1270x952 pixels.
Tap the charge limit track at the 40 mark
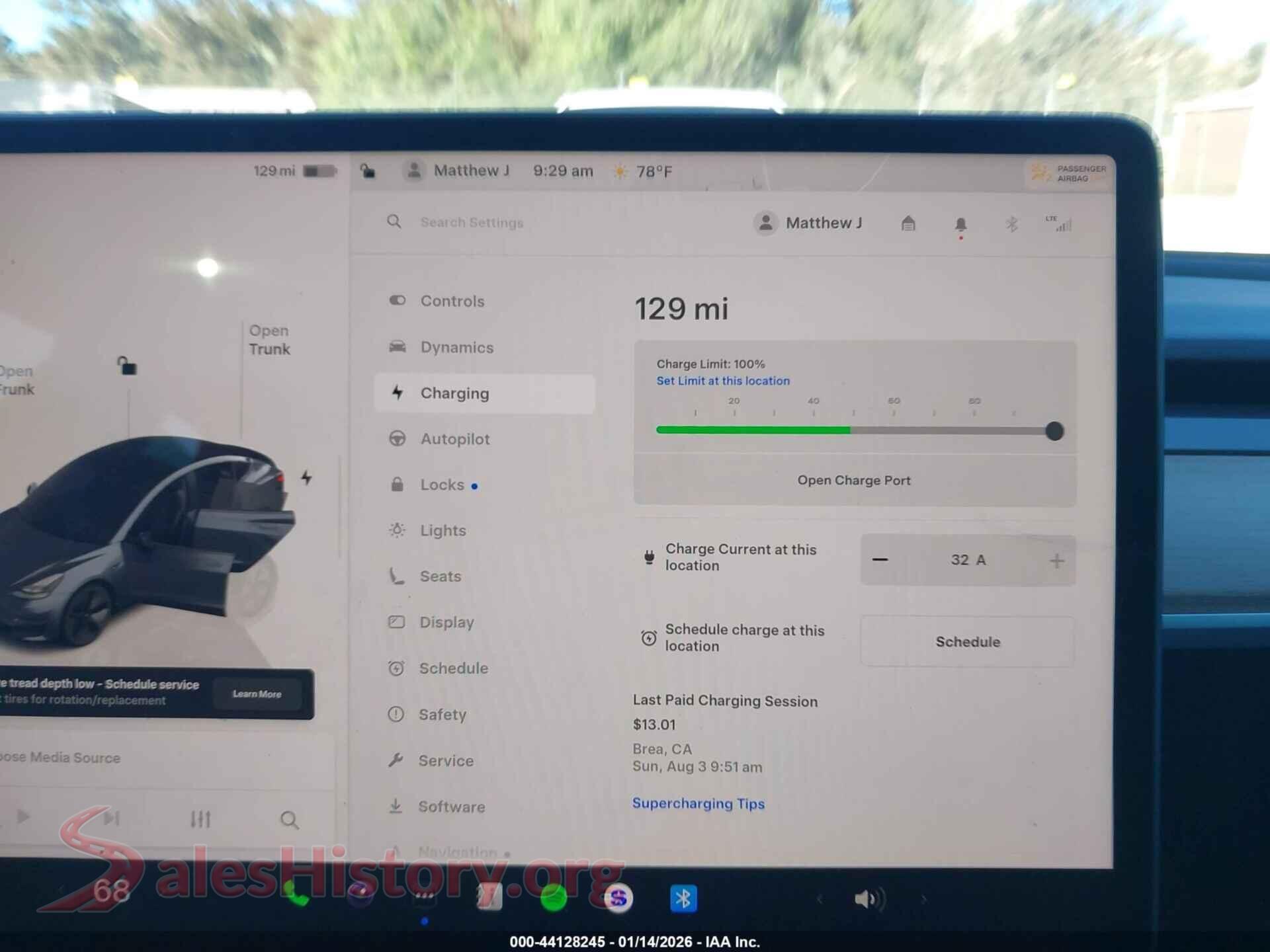coord(814,430)
